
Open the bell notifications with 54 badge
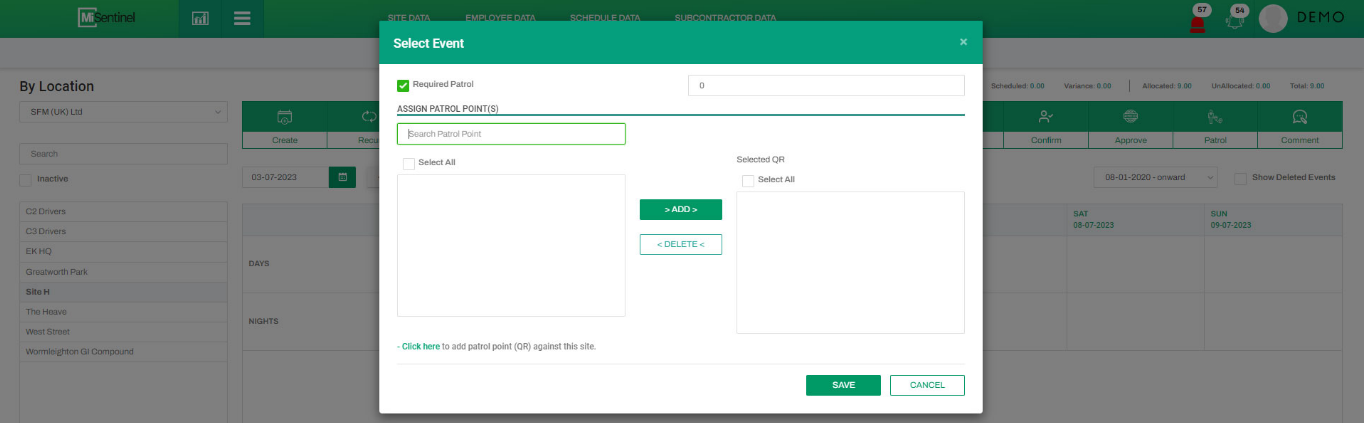pos(1236,22)
